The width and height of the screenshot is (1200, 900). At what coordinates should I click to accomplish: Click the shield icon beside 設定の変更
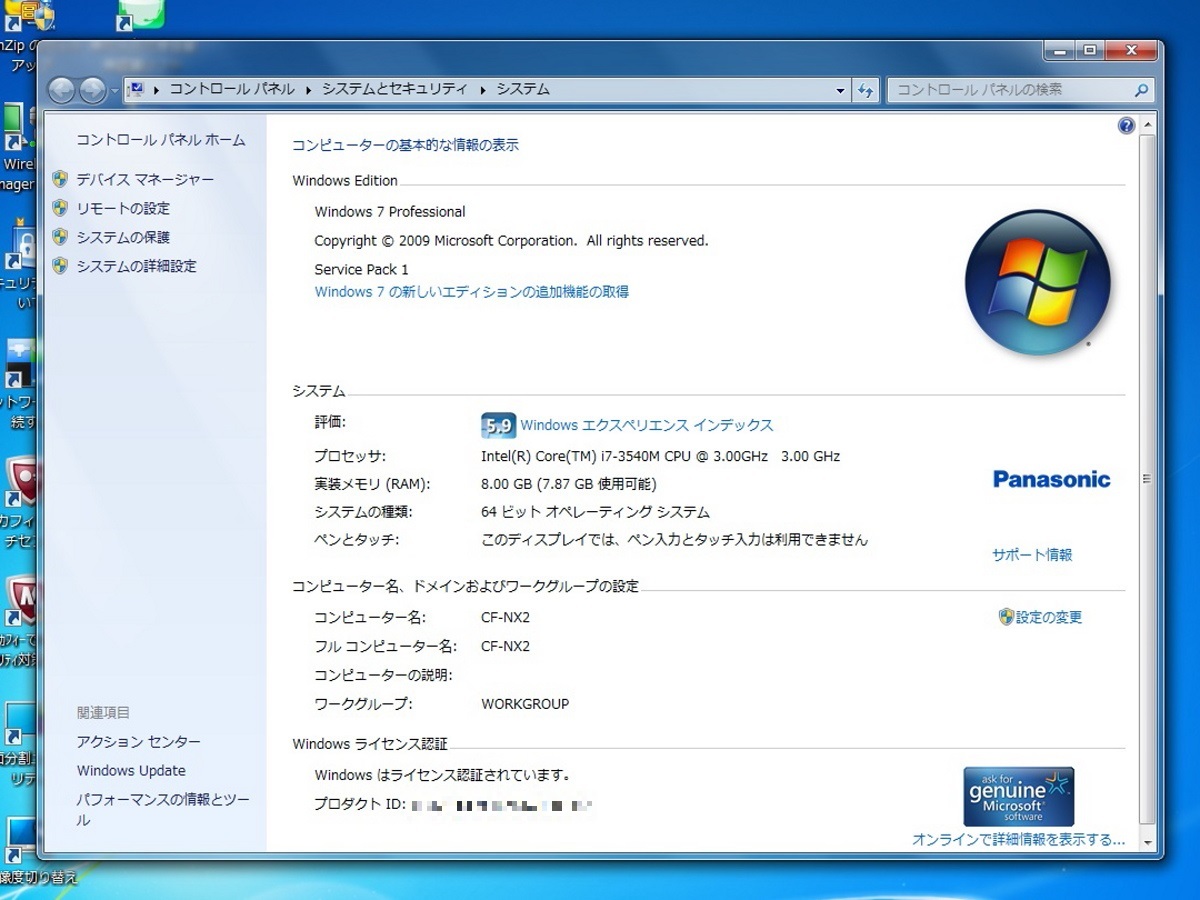pos(1006,617)
